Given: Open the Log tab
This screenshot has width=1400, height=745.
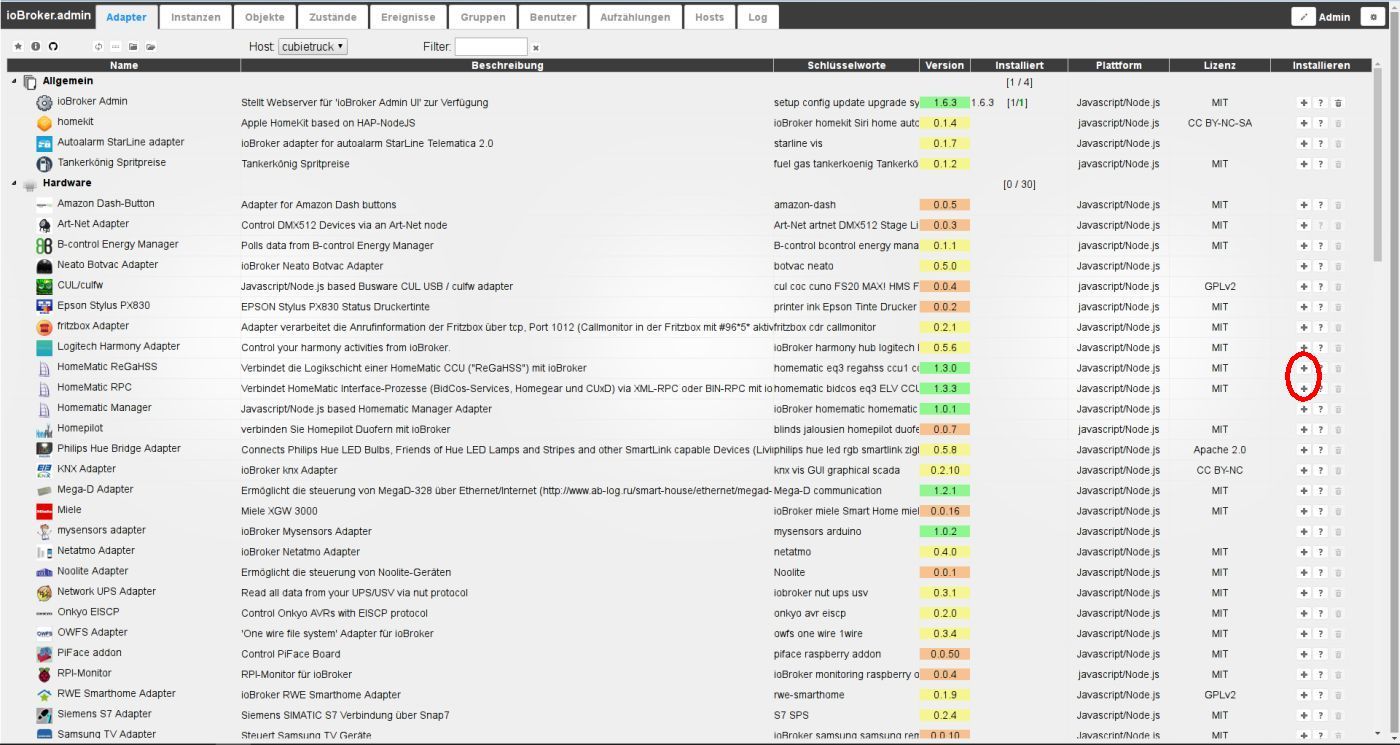Looking at the screenshot, I should coord(758,17).
